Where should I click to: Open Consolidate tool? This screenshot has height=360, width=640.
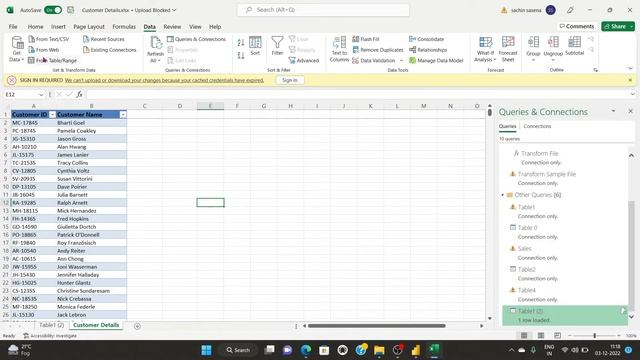coord(427,39)
